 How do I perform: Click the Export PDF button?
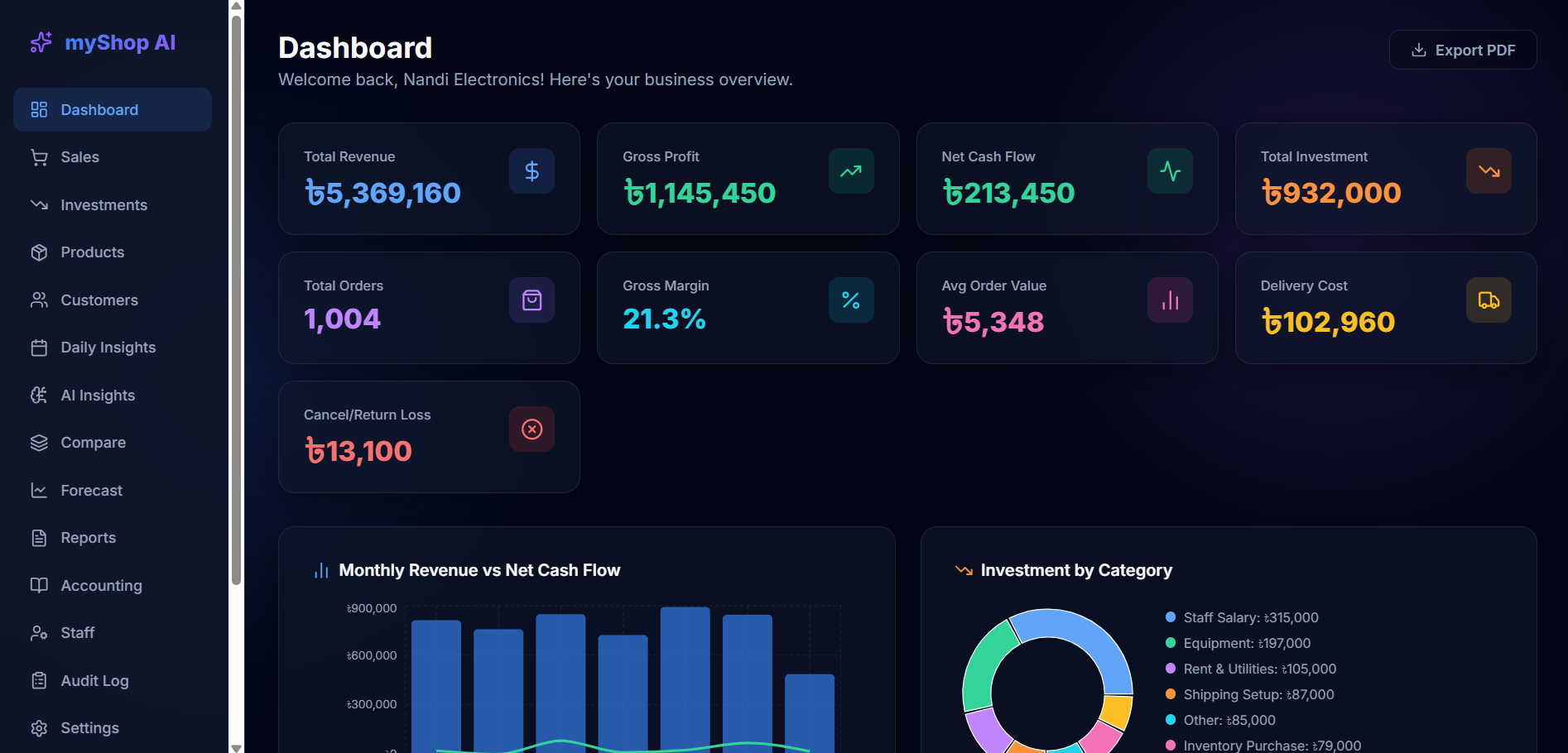point(1463,50)
